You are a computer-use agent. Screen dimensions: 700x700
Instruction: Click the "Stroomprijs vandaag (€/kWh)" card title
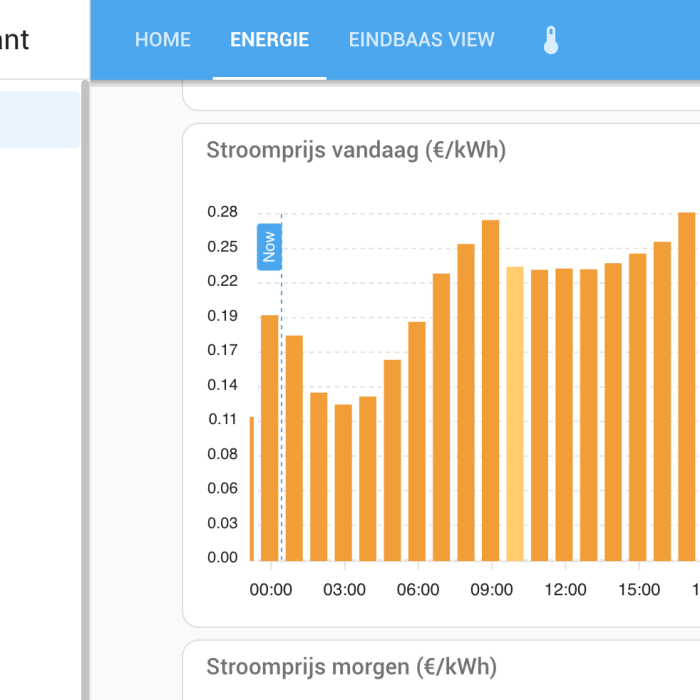(356, 150)
